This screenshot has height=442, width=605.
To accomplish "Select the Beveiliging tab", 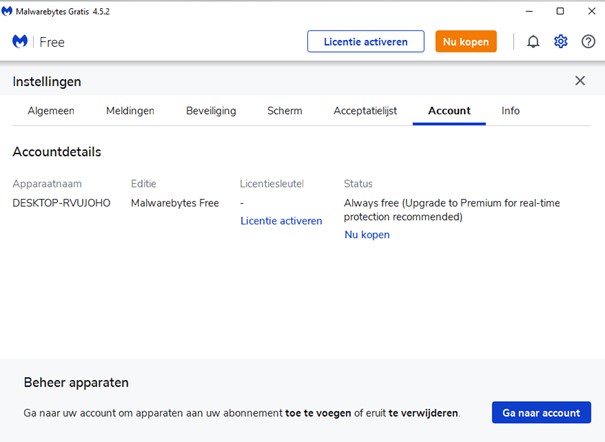I will pos(211,111).
